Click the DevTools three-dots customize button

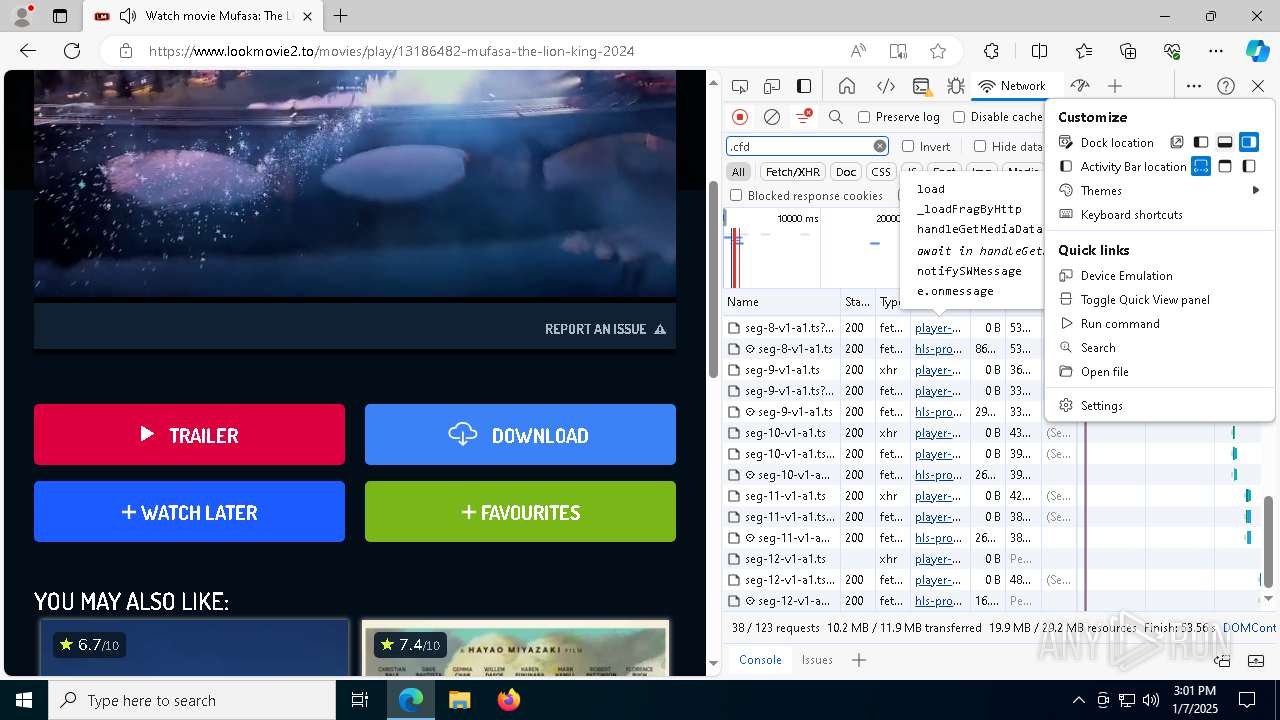1194,86
